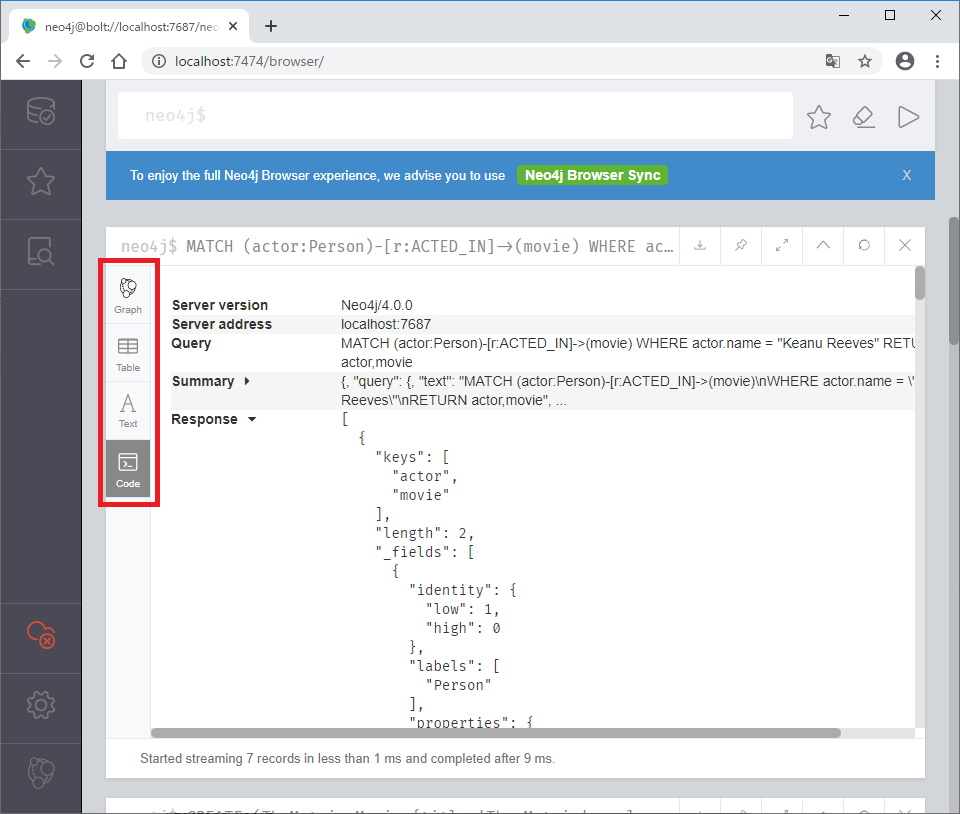This screenshot has height=814, width=960.
Task: Collapse the result frame with chevron
Action: (823, 245)
